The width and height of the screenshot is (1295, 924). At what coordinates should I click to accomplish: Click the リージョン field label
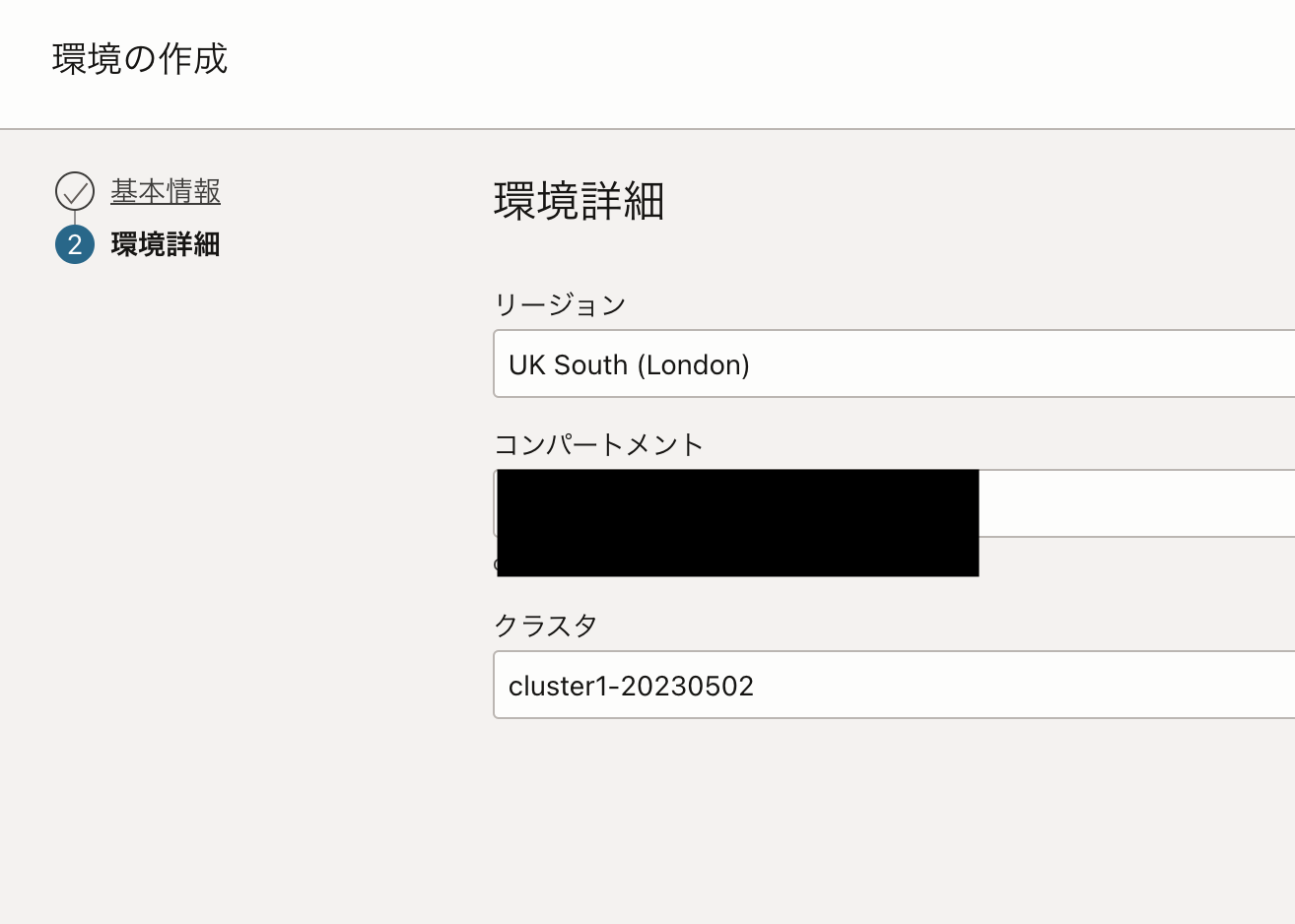[559, 304]
